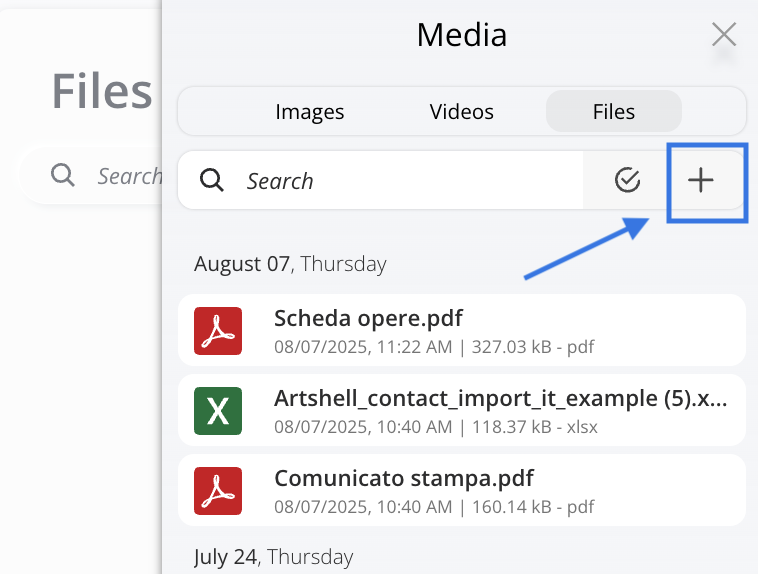The height and width of the screenshot is (574, 758).
Task: Toggle the multi-select checkmark icon
Action: click(627, 180)
